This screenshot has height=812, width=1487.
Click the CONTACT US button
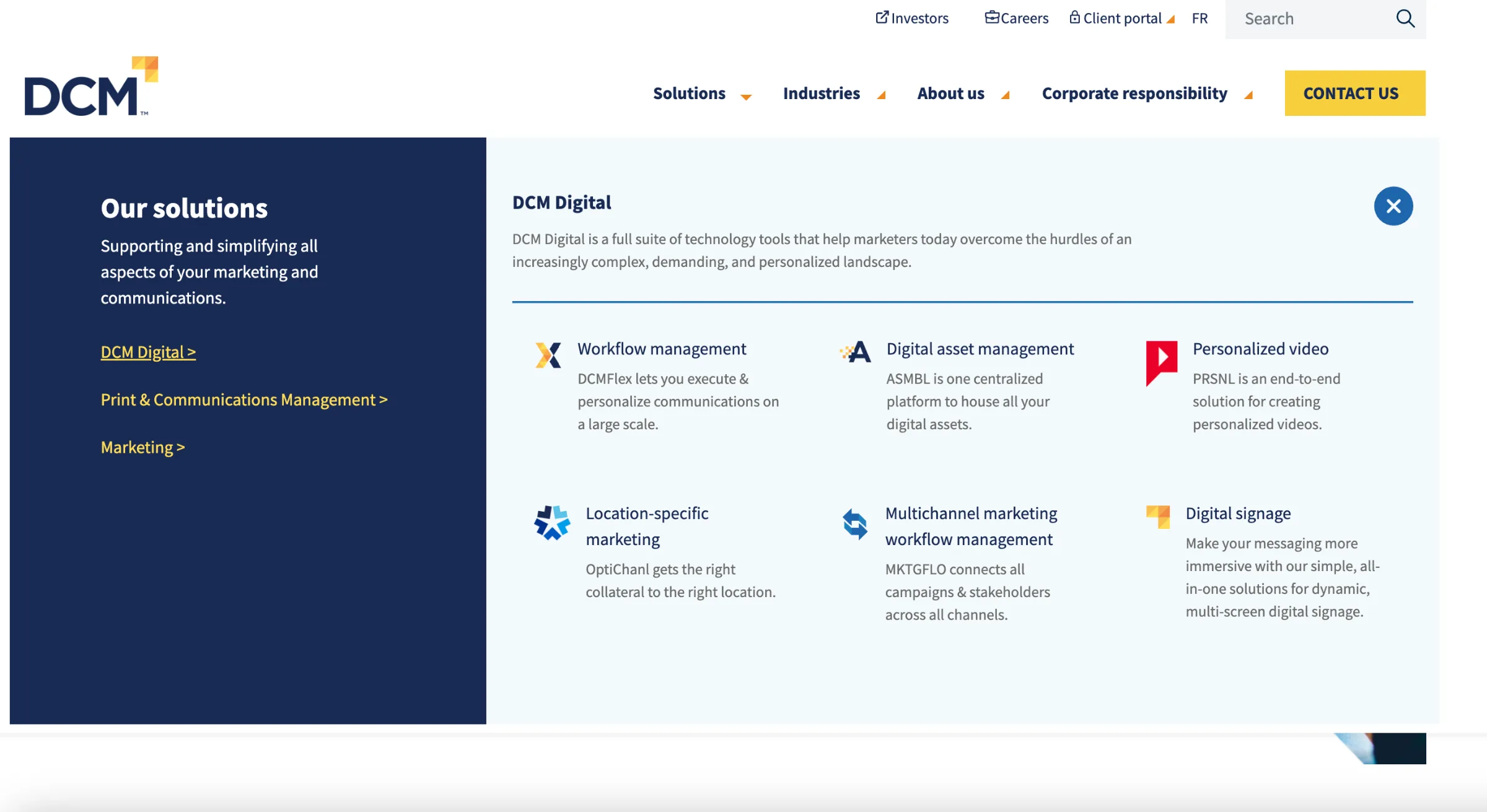click(1355, 93)
